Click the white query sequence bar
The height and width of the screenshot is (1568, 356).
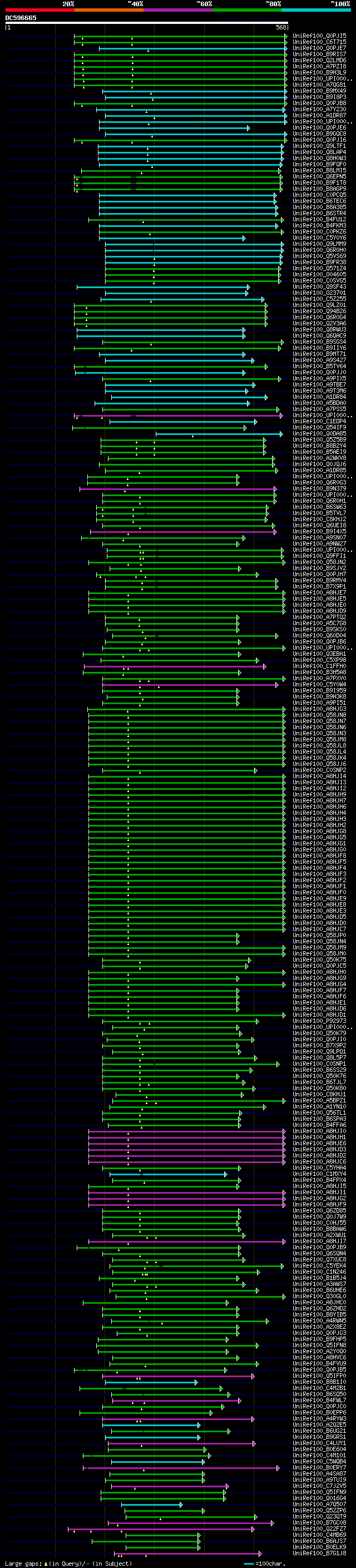pyautogui.click(x=147, y=22)
